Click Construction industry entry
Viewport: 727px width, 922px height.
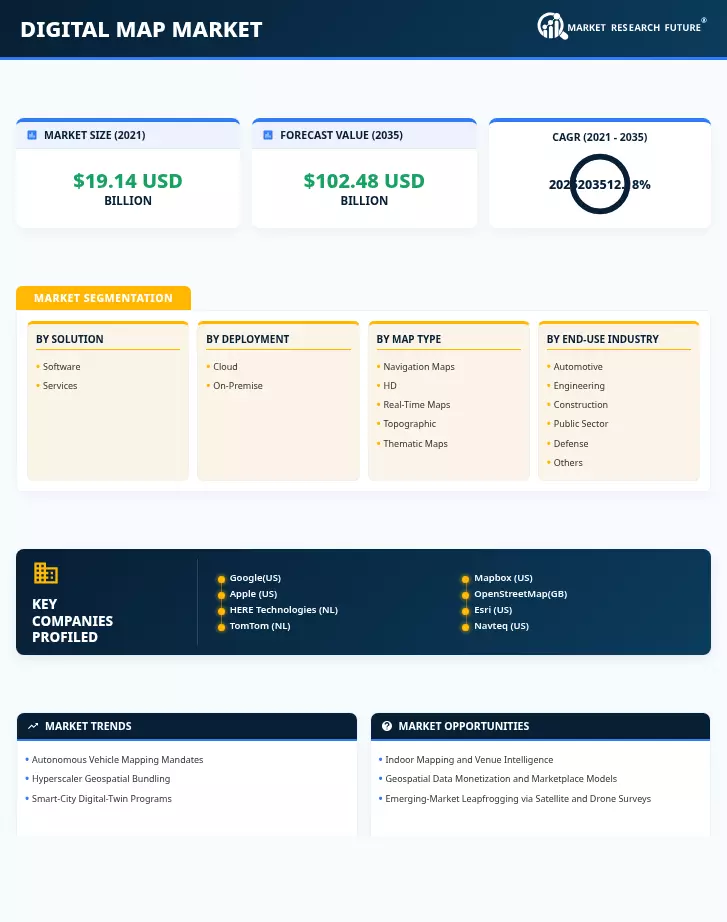[581, 405]
